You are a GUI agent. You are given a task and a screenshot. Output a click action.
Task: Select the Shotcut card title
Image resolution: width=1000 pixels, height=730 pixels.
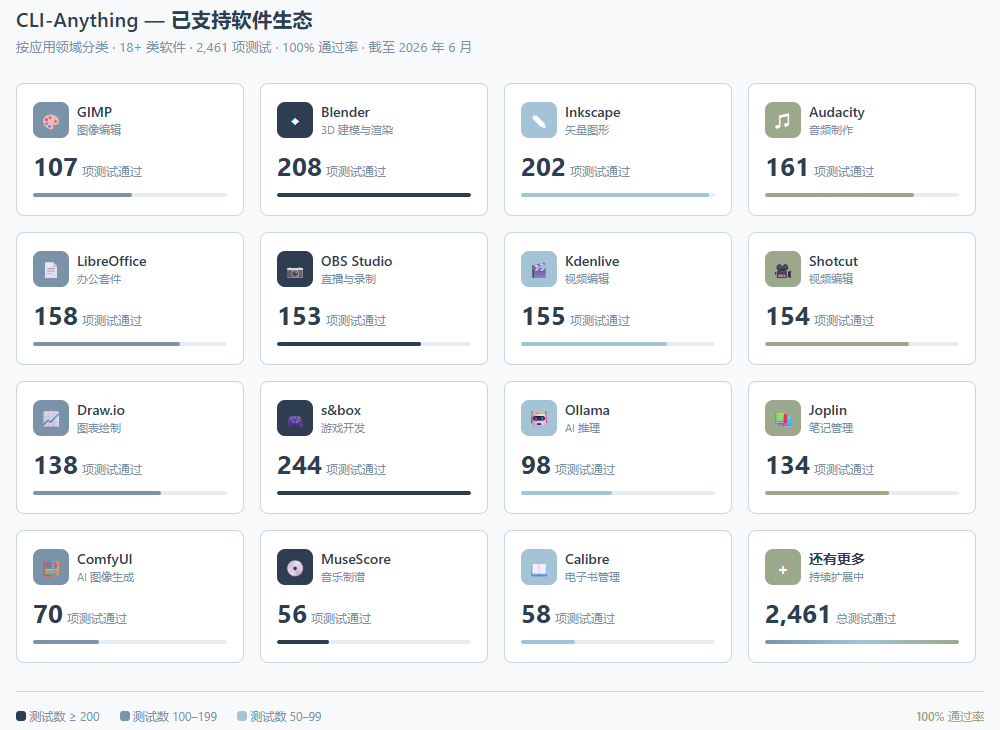click(x=833, y=261)
